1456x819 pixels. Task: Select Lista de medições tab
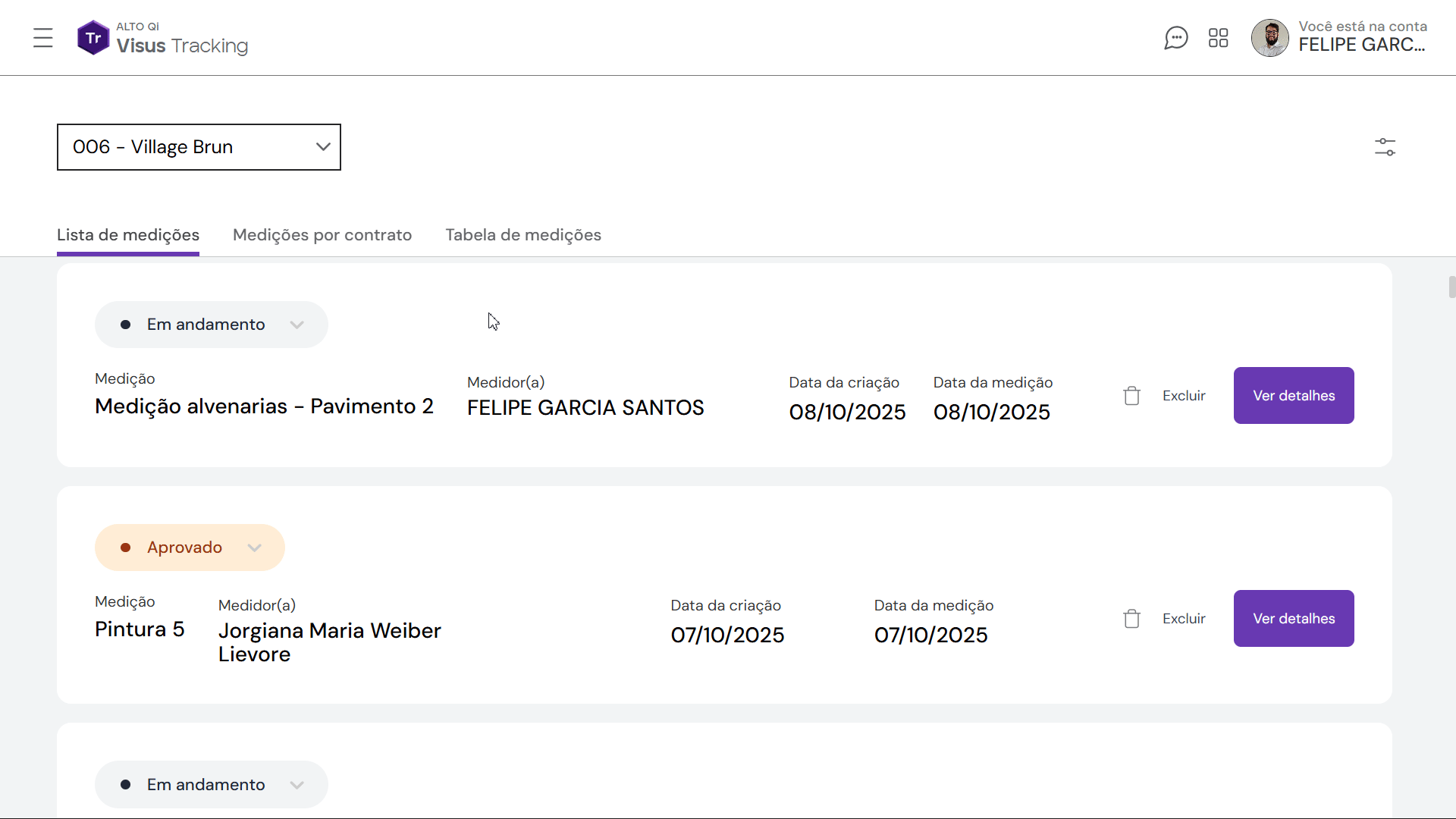click(128, 235)
